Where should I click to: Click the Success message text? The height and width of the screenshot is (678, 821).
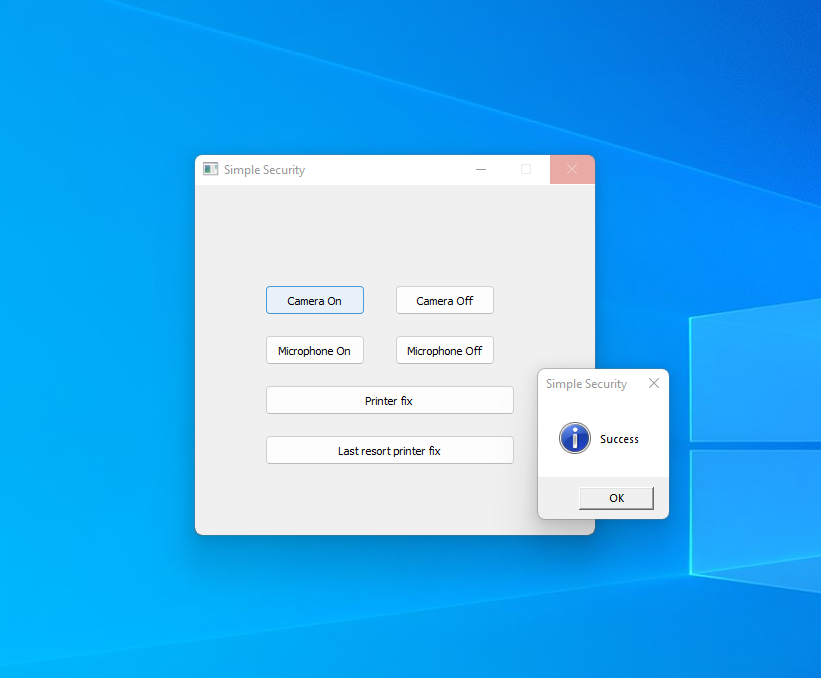tap(619, 439)
